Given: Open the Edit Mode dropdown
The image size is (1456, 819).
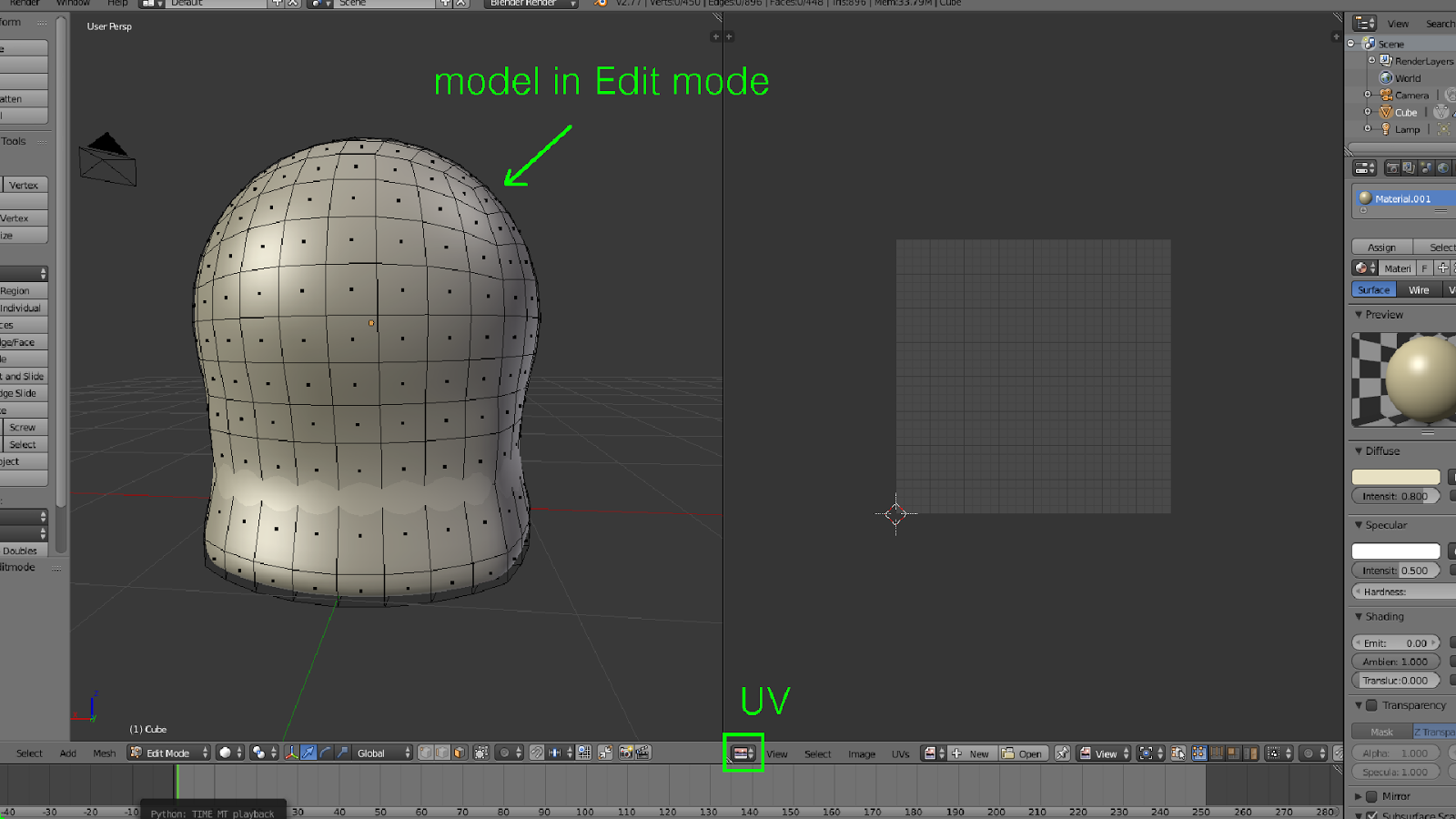Looking at the screenshot, I should [x=168, y=753].
